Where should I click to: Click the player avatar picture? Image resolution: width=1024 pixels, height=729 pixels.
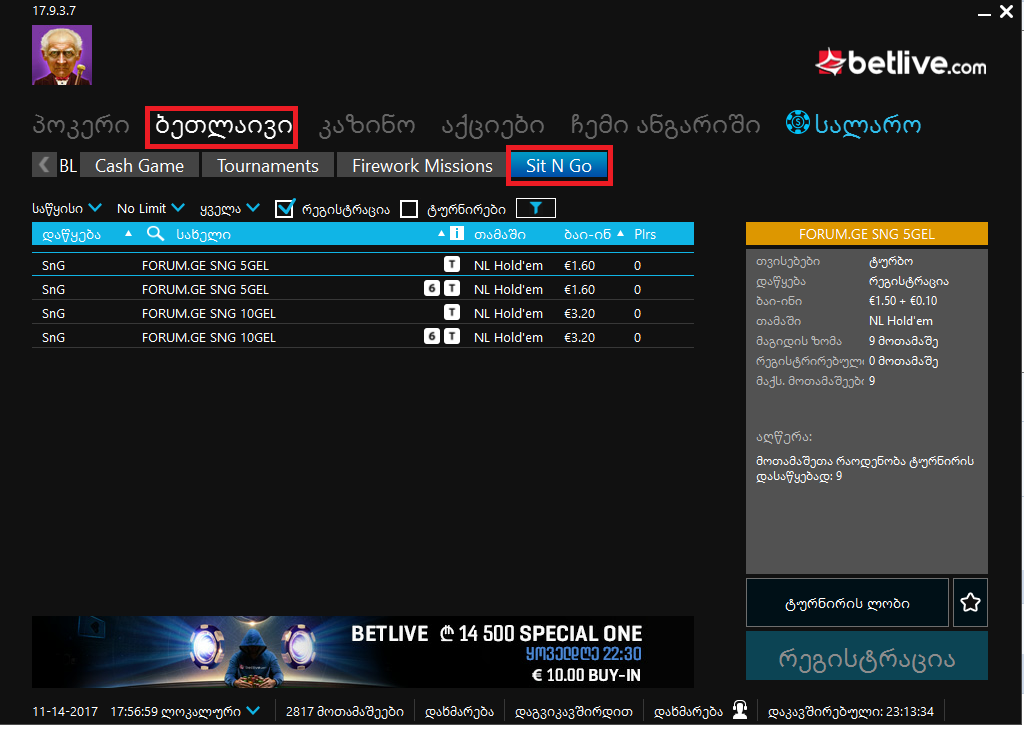(62, 55)
